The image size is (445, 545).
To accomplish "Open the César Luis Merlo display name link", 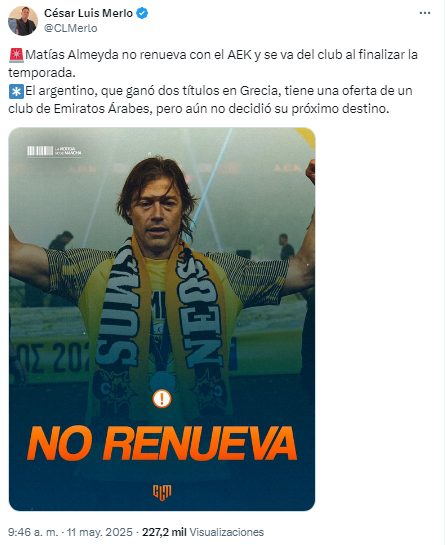I will (x=88, y=13).
